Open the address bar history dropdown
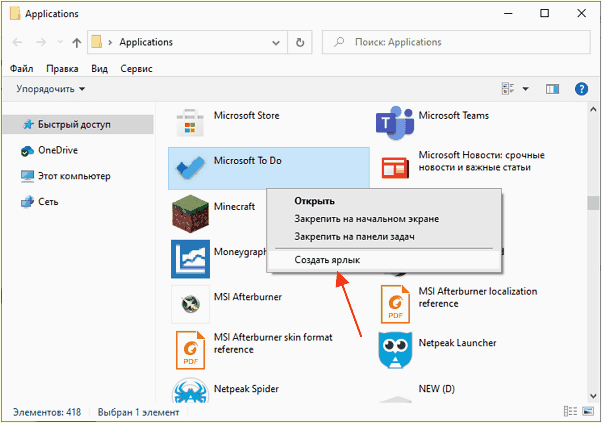602x423 pixels. (x=276, y=43)
